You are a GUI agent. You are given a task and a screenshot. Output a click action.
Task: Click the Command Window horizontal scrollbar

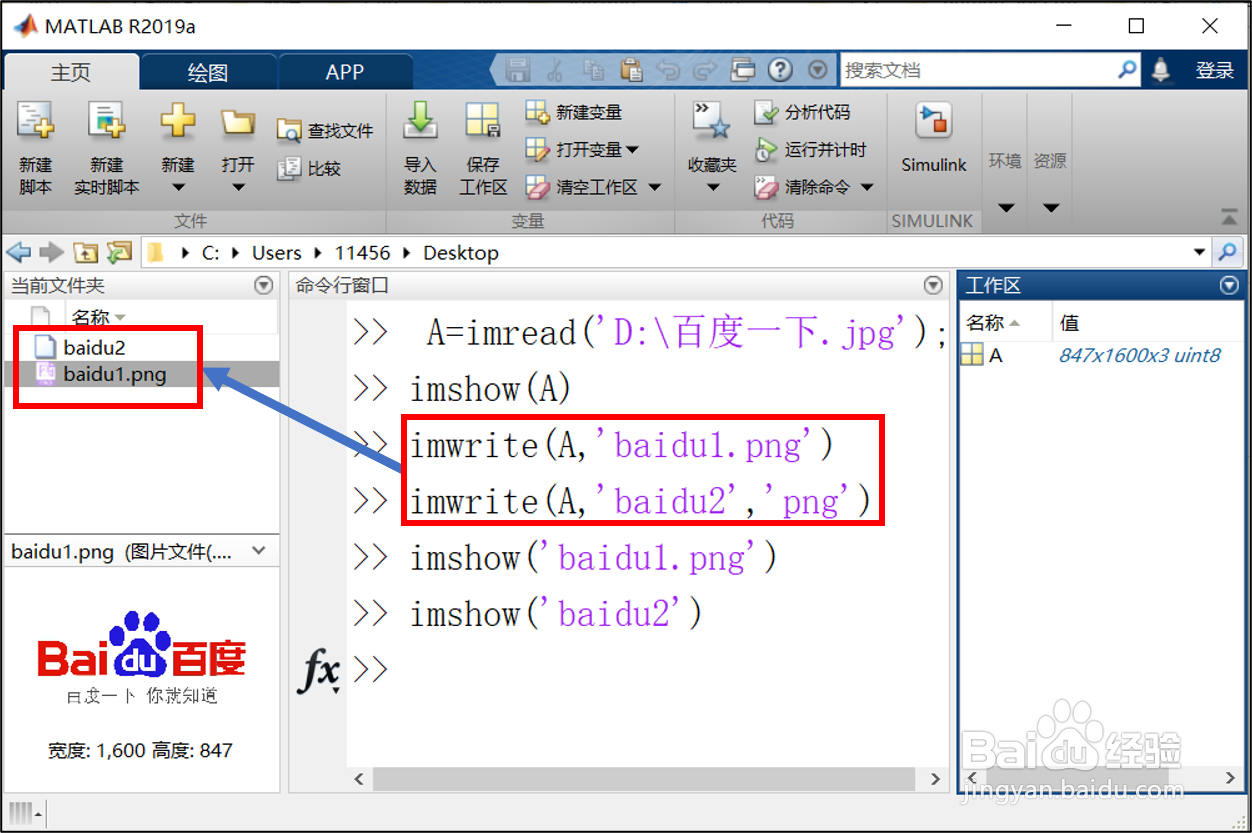[644, 778]
